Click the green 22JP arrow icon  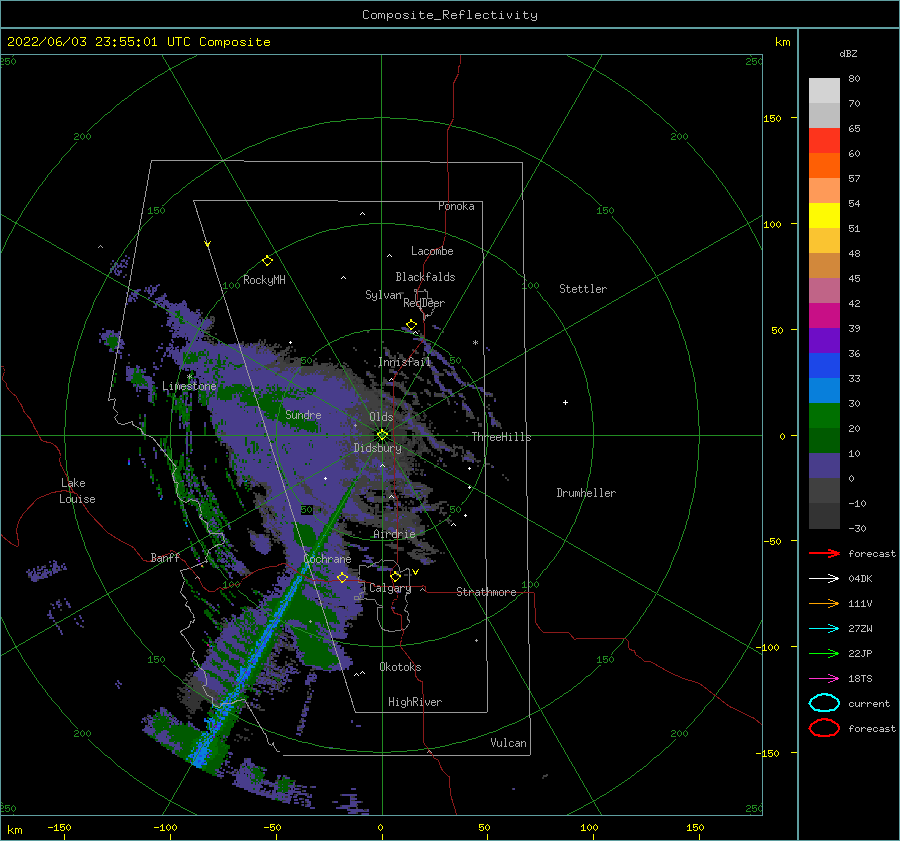[x=824, y=653]
